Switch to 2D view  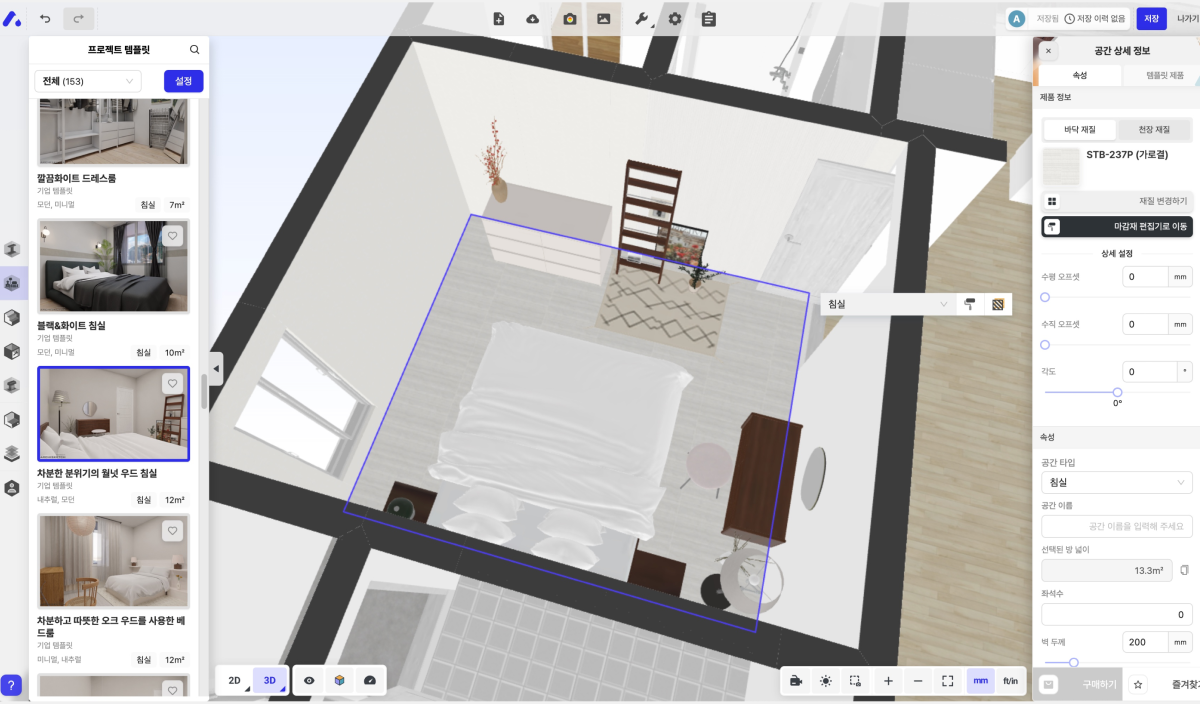click(235, 680)
